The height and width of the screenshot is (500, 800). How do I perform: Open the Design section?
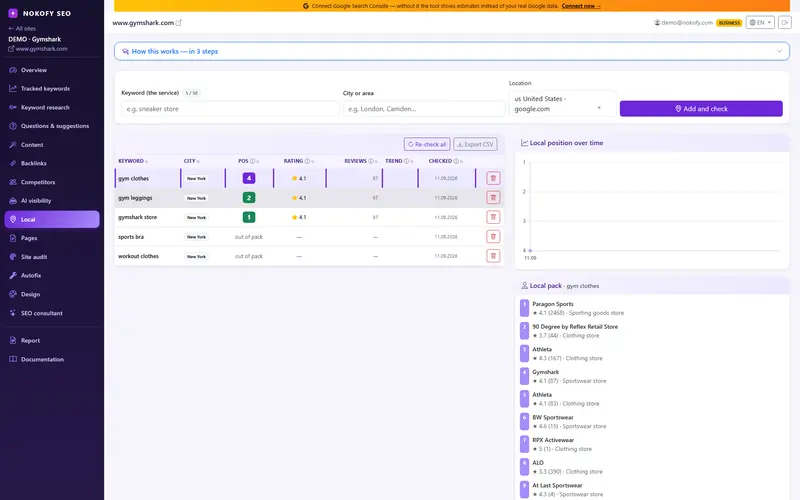click(52, 294)
